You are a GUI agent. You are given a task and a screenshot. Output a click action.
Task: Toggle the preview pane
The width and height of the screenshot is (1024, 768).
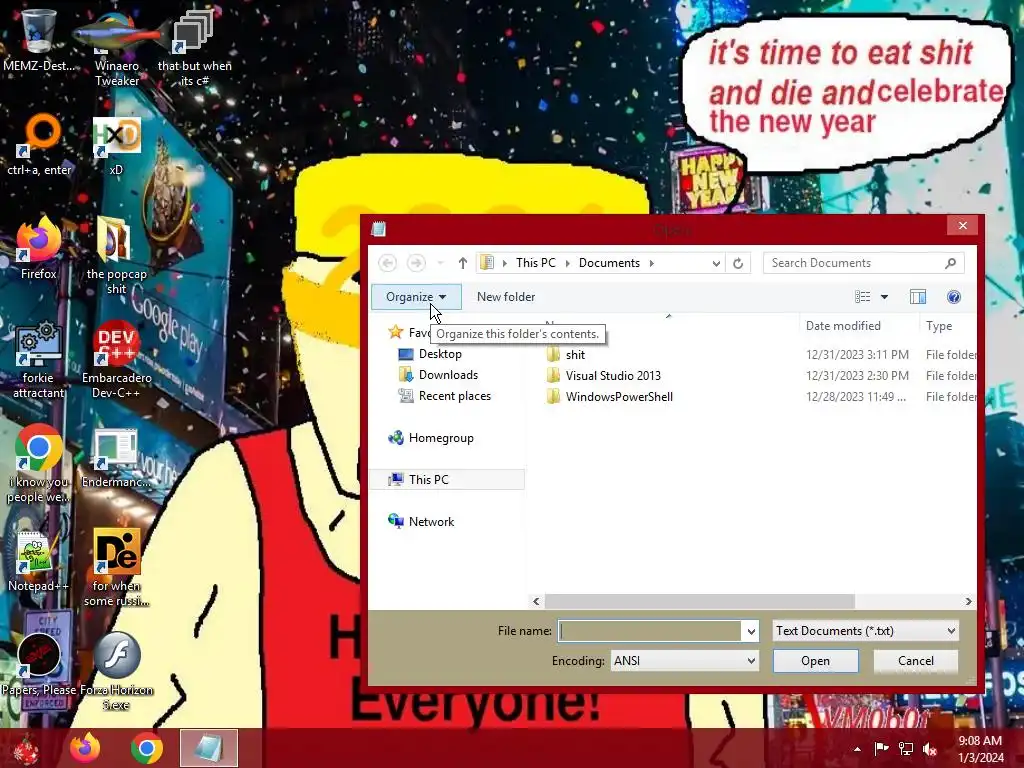tap(918, 297)
